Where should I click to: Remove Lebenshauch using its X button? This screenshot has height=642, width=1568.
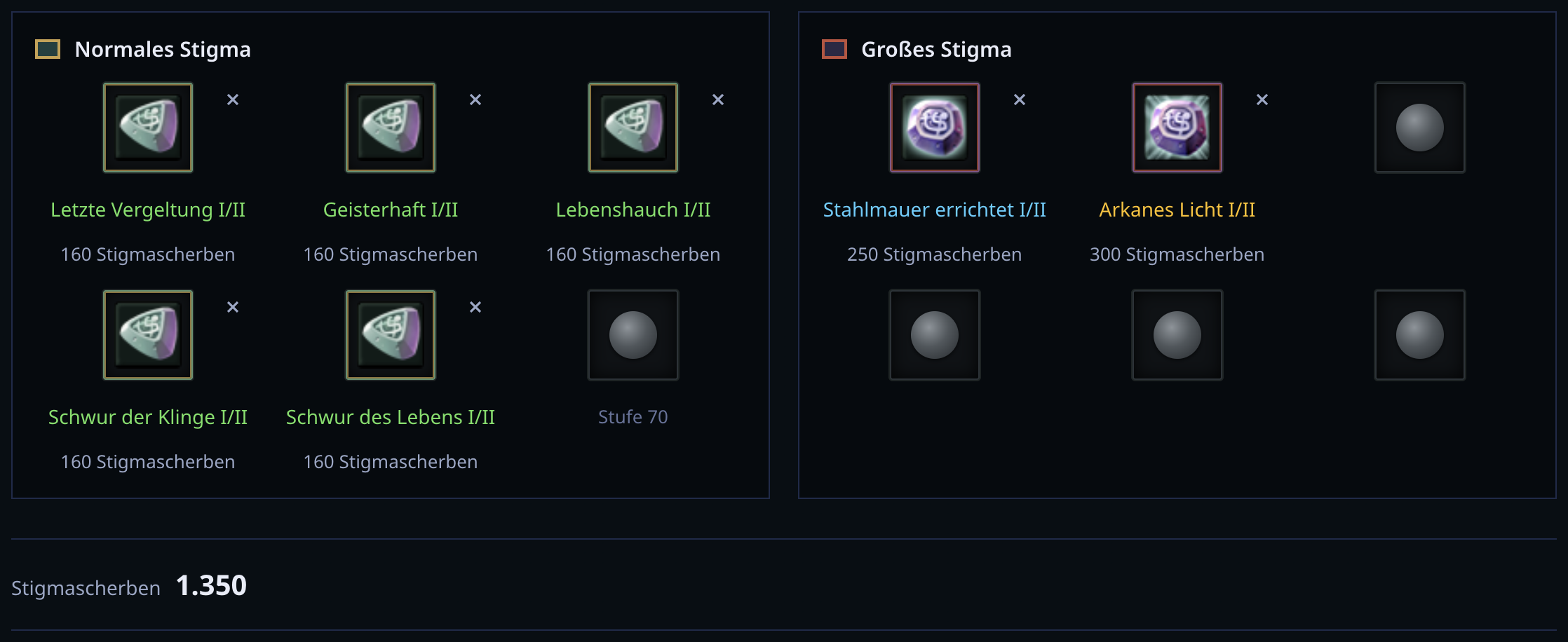coord(718,100)
